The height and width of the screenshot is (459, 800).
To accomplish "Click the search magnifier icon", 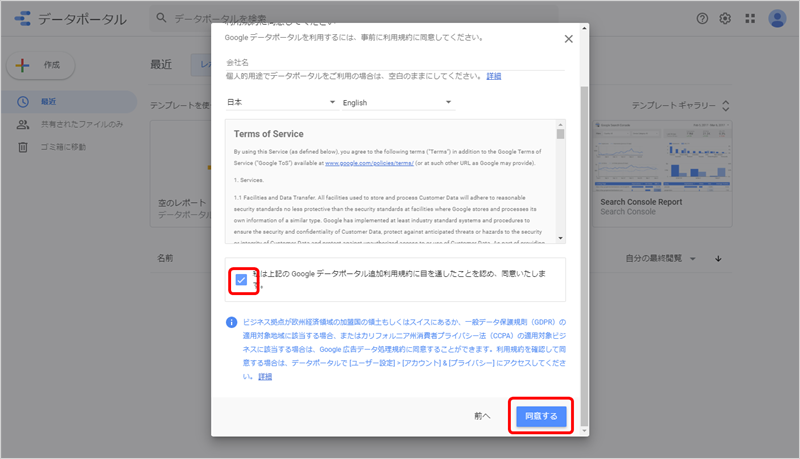I will click(161, 18).
